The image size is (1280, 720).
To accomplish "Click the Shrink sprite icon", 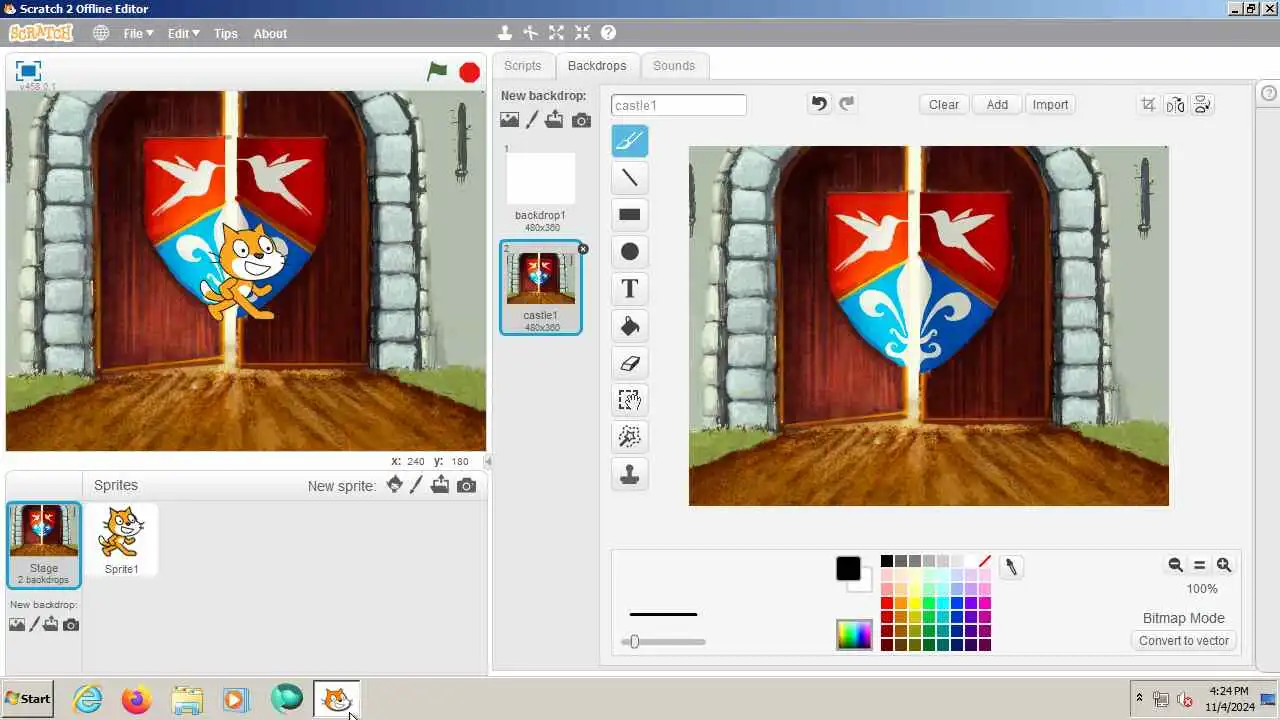I will [583, 33].
